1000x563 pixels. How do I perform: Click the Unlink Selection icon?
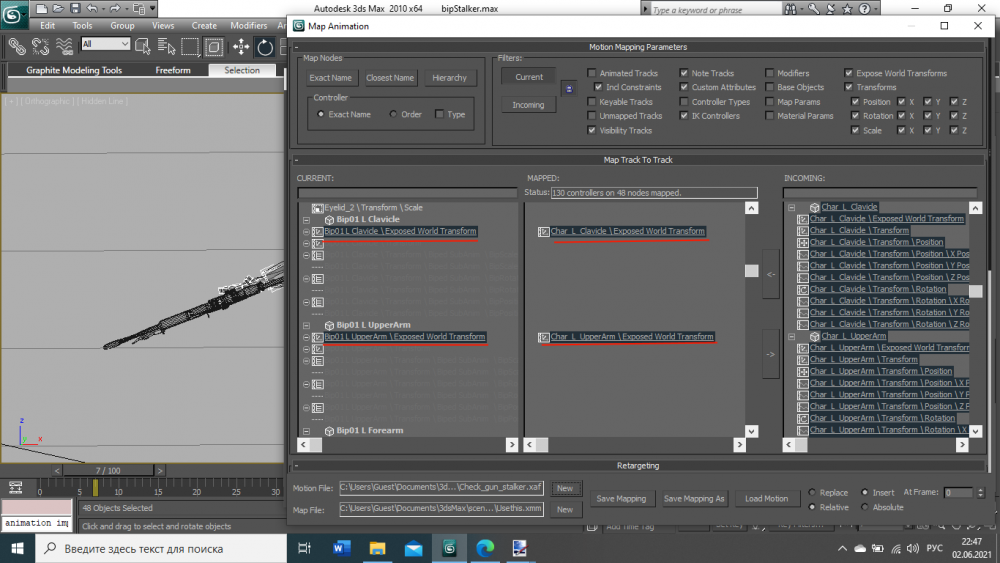[x=41, y=46]
